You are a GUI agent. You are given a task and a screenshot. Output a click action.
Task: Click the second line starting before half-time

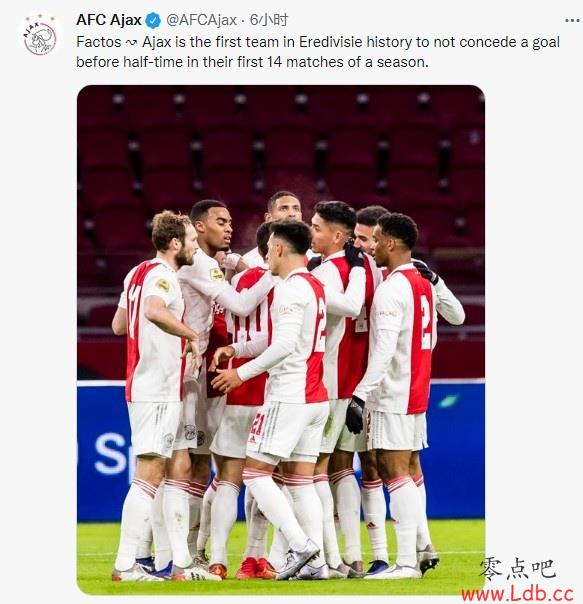(252, 62)
